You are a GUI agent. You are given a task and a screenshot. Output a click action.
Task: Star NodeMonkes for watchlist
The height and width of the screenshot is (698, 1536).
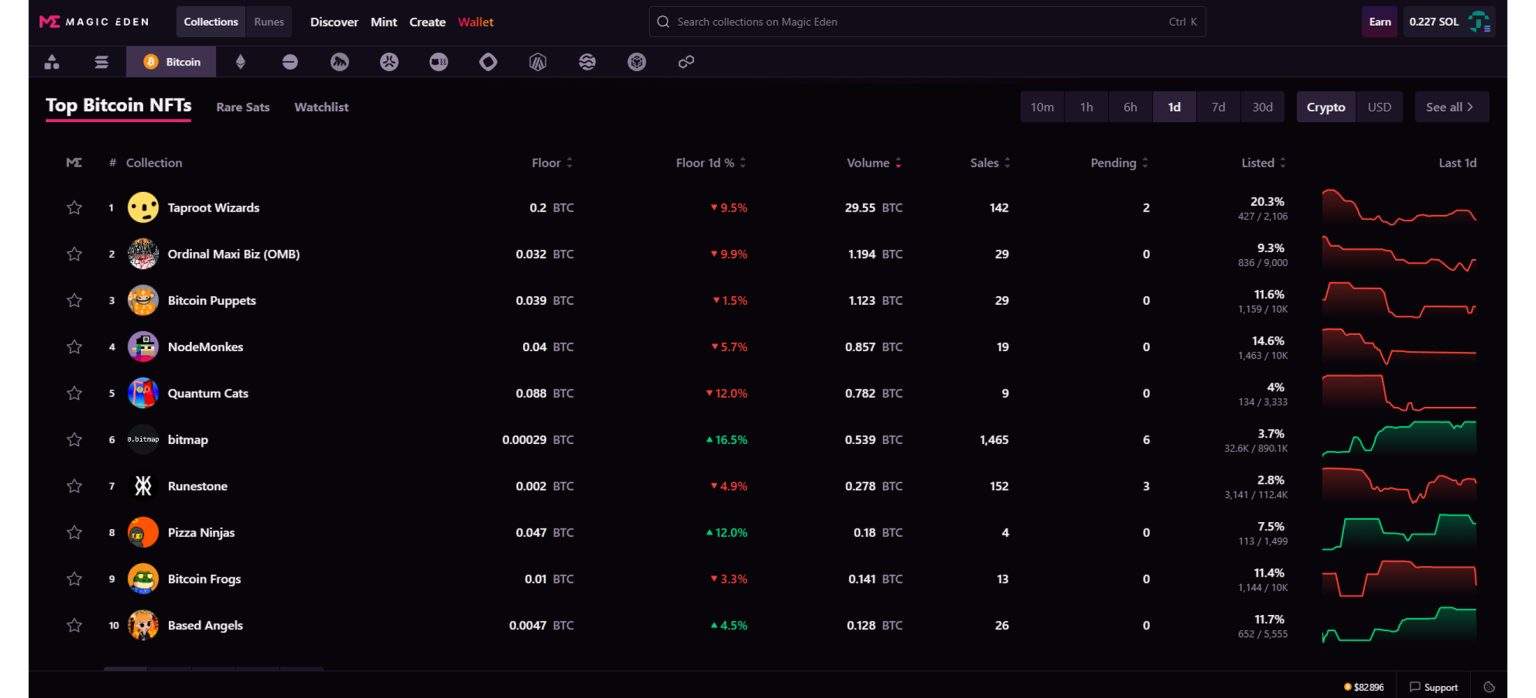[x=74, y=347]
